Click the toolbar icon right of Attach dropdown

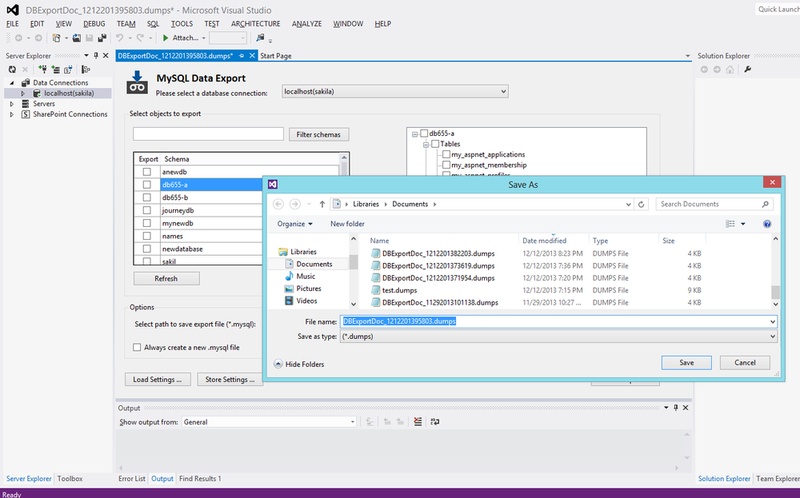click(260, 38)
